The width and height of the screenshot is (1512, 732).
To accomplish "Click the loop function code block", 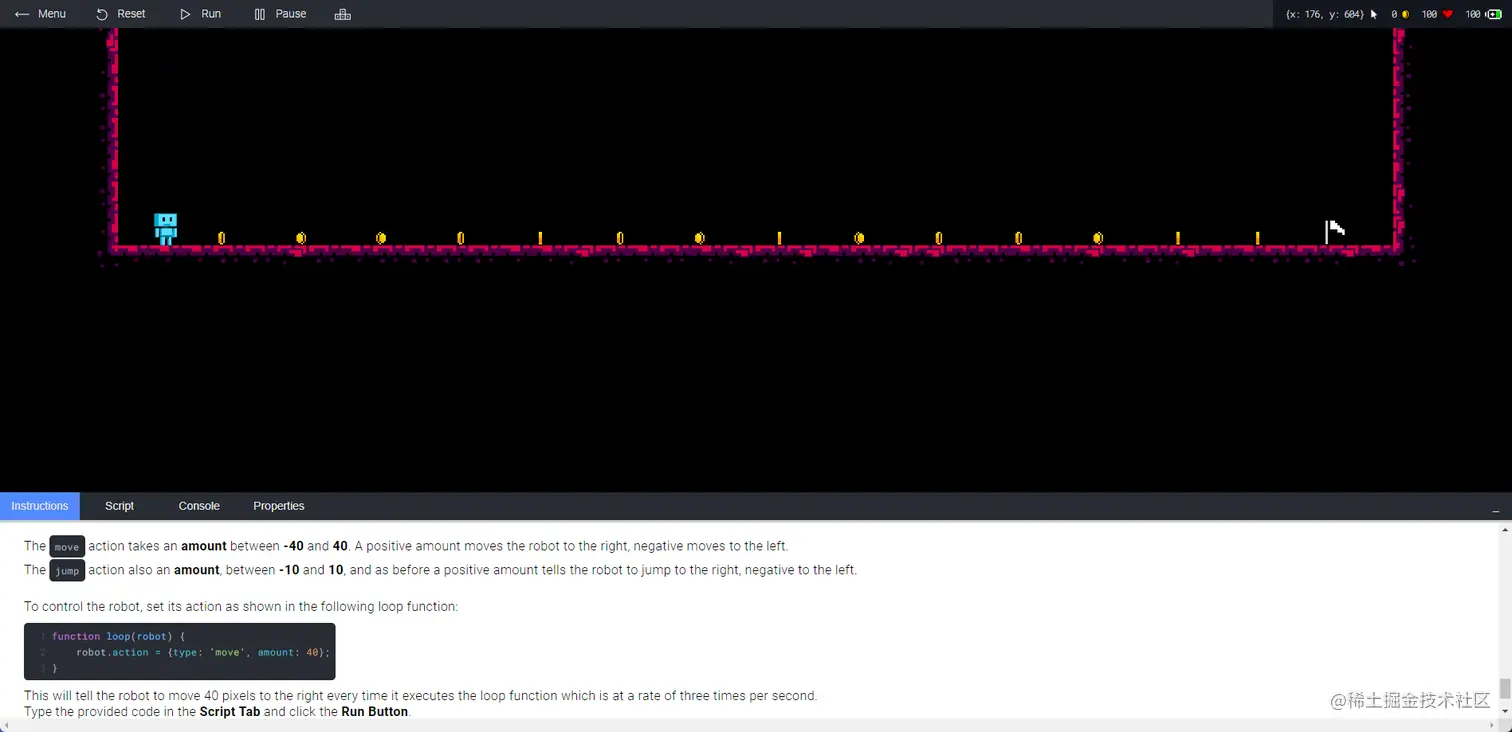I will click(x=180, y=652).
